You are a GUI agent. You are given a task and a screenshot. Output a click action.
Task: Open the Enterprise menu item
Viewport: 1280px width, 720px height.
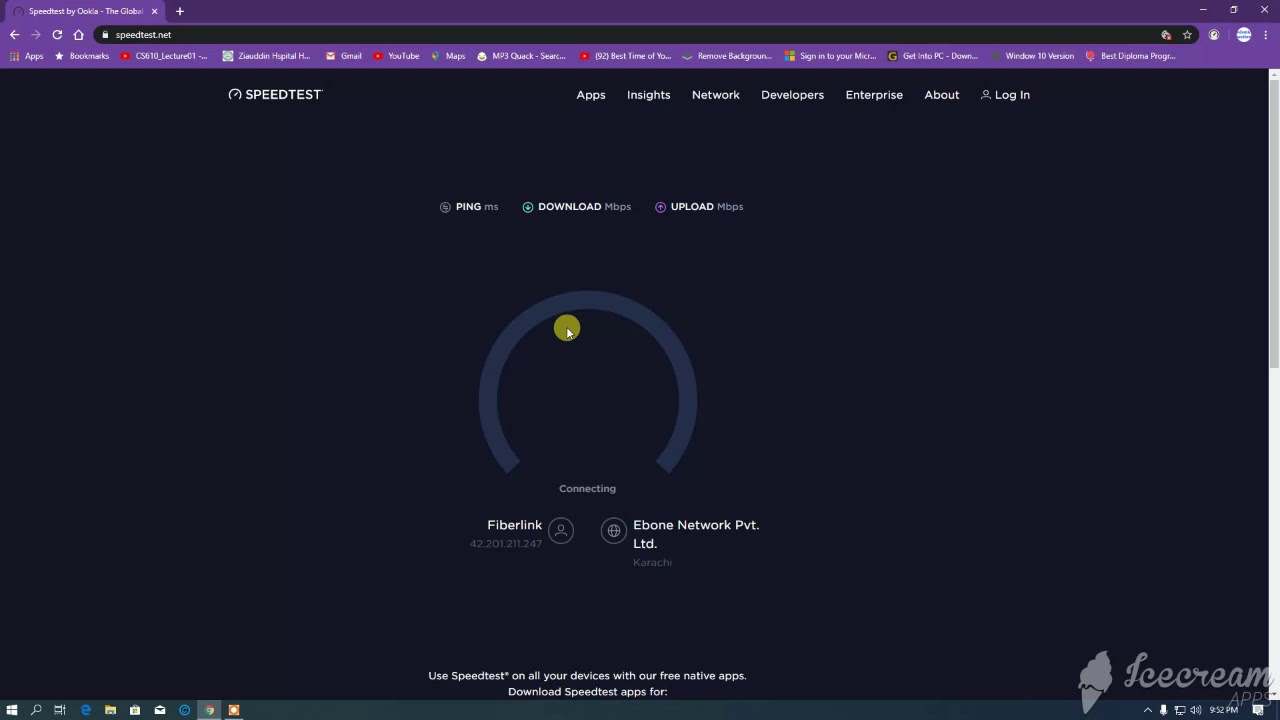874,95
